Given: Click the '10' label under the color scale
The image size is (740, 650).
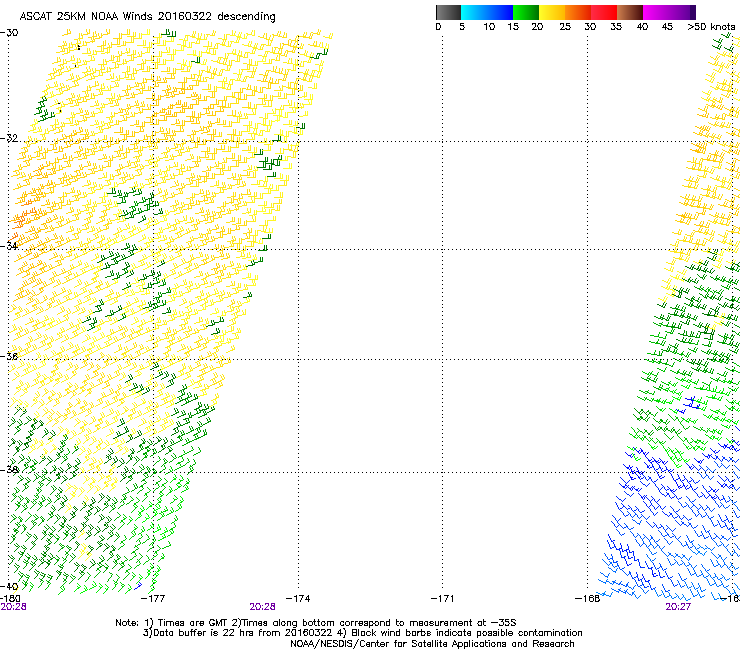Looking at the screenshot, I should [x=489, y=26].
